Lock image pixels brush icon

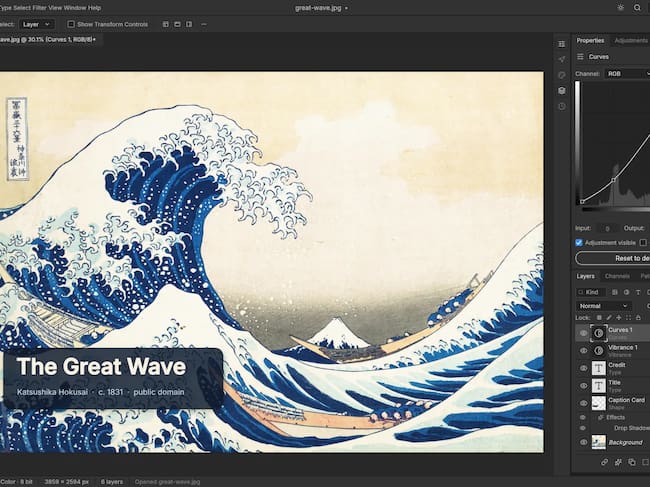click(609, 317)
